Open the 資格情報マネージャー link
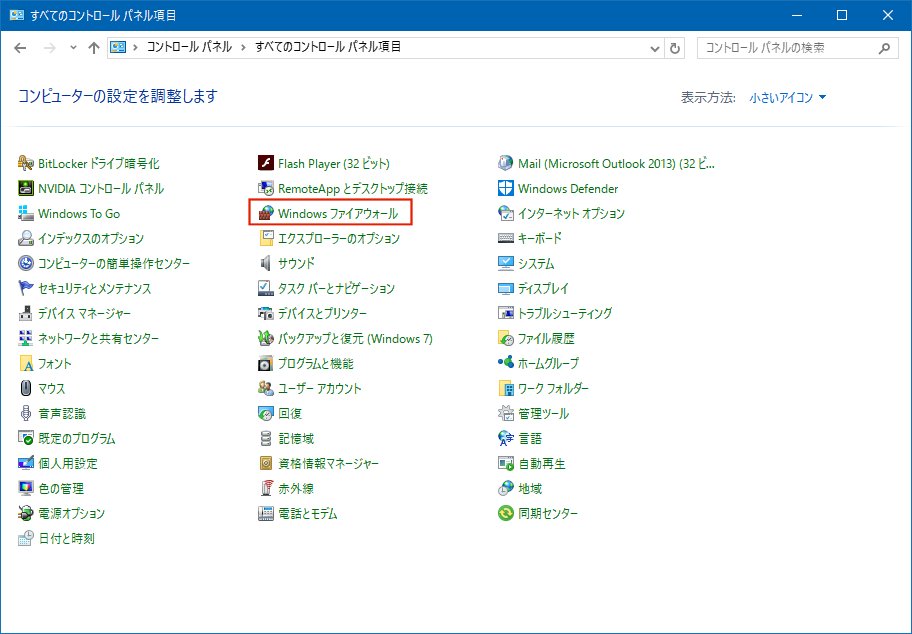 coord(328,464)
